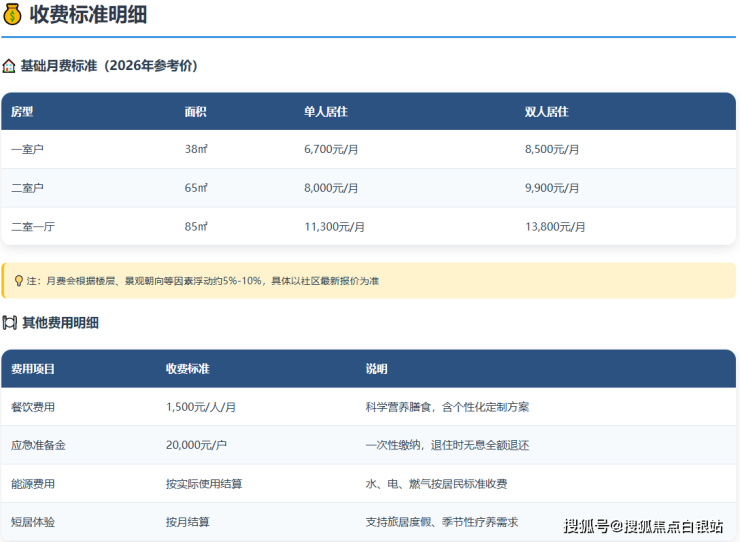740x542 pixels.
Task: Click the 65㎡ area cell
Action: (196, 188)
